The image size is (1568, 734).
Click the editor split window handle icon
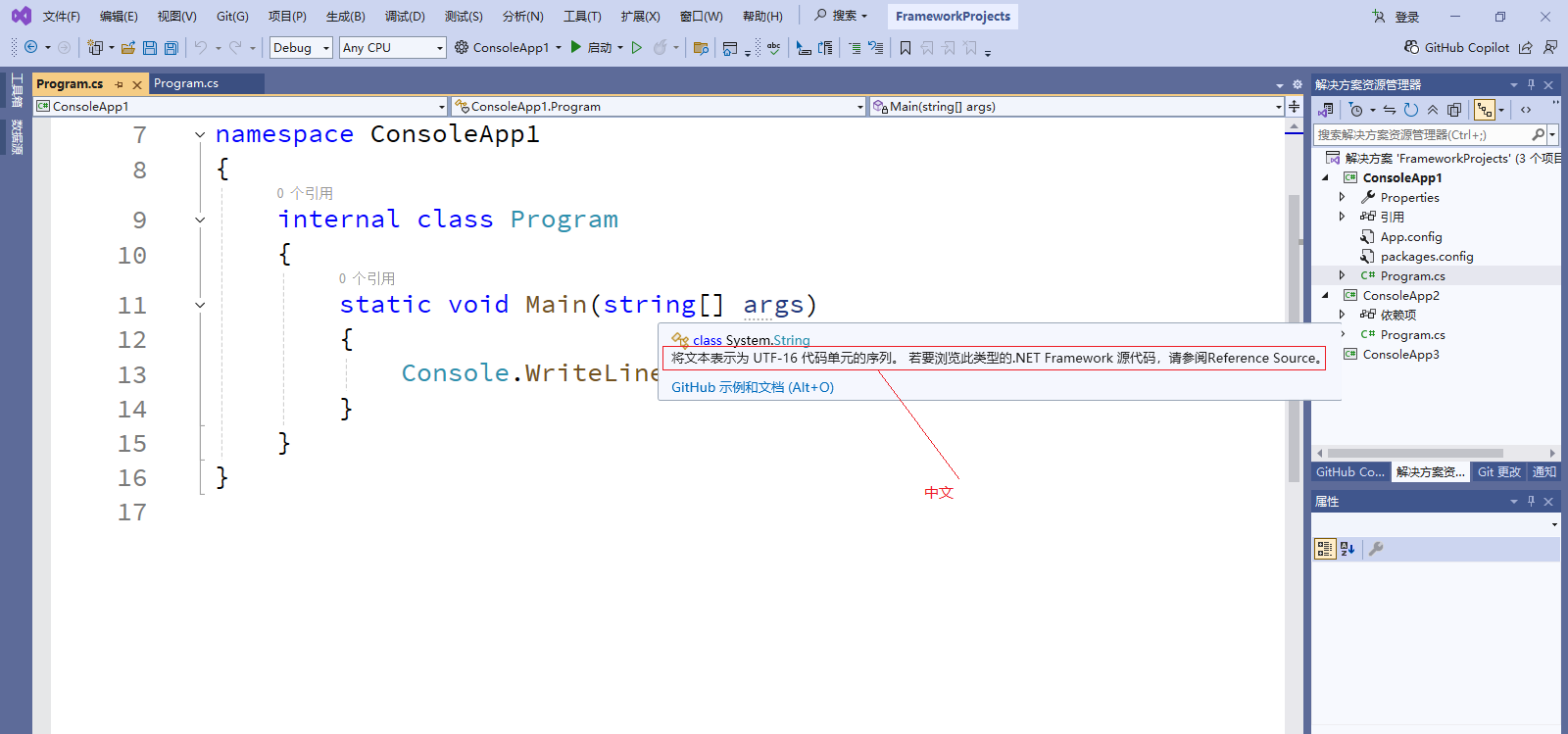[1295, 106]
